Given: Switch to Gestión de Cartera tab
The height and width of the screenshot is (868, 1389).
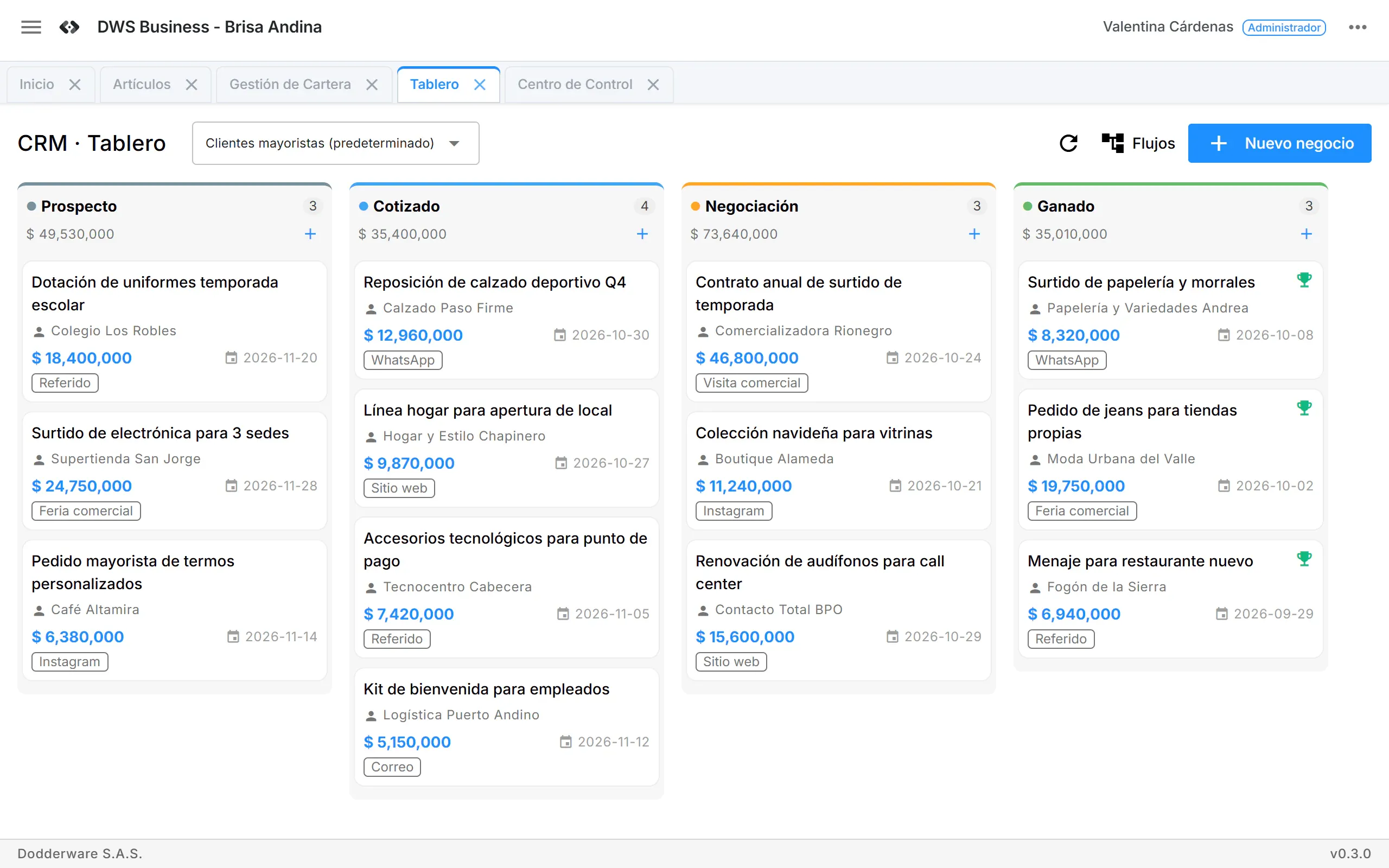Looking at the screenshot, I should click(290, 85).
